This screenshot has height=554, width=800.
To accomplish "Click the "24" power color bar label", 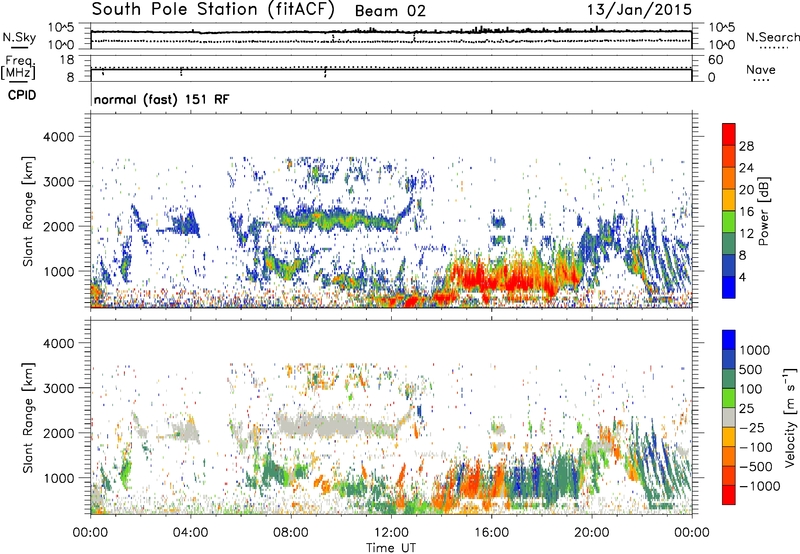I will [746, 168].
